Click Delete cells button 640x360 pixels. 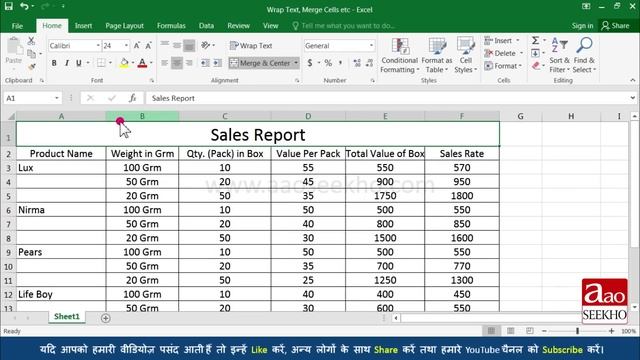coord(504,53)
